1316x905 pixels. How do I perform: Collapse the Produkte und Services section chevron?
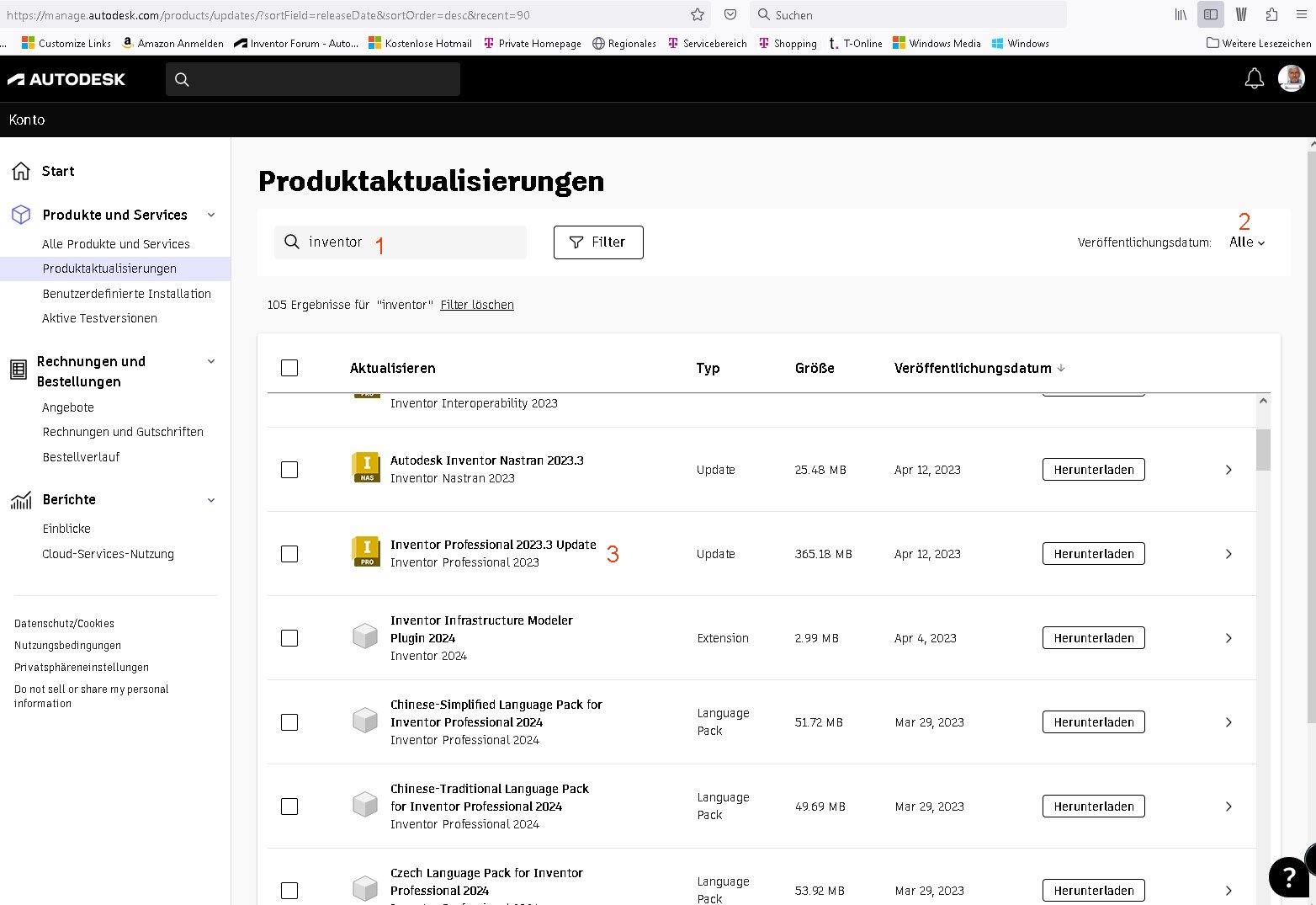[211, 215]
